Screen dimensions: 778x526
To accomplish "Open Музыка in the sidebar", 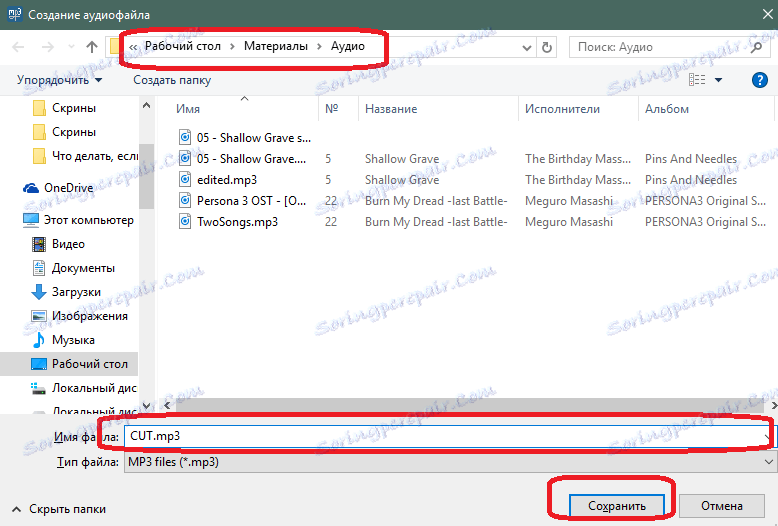I will pos(63,340).
